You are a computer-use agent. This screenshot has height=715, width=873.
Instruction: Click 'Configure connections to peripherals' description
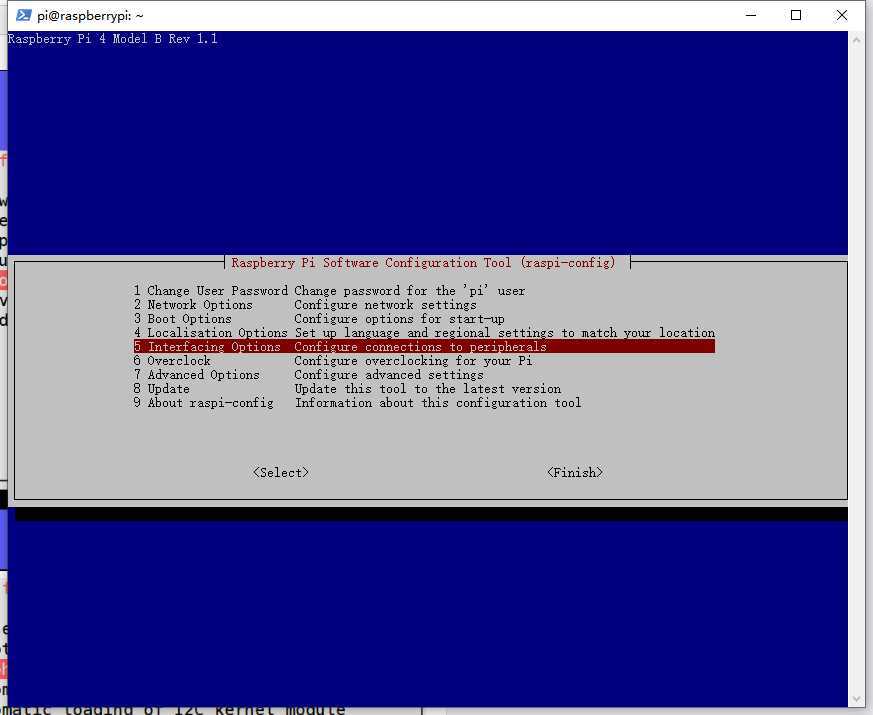coord(420,346)
